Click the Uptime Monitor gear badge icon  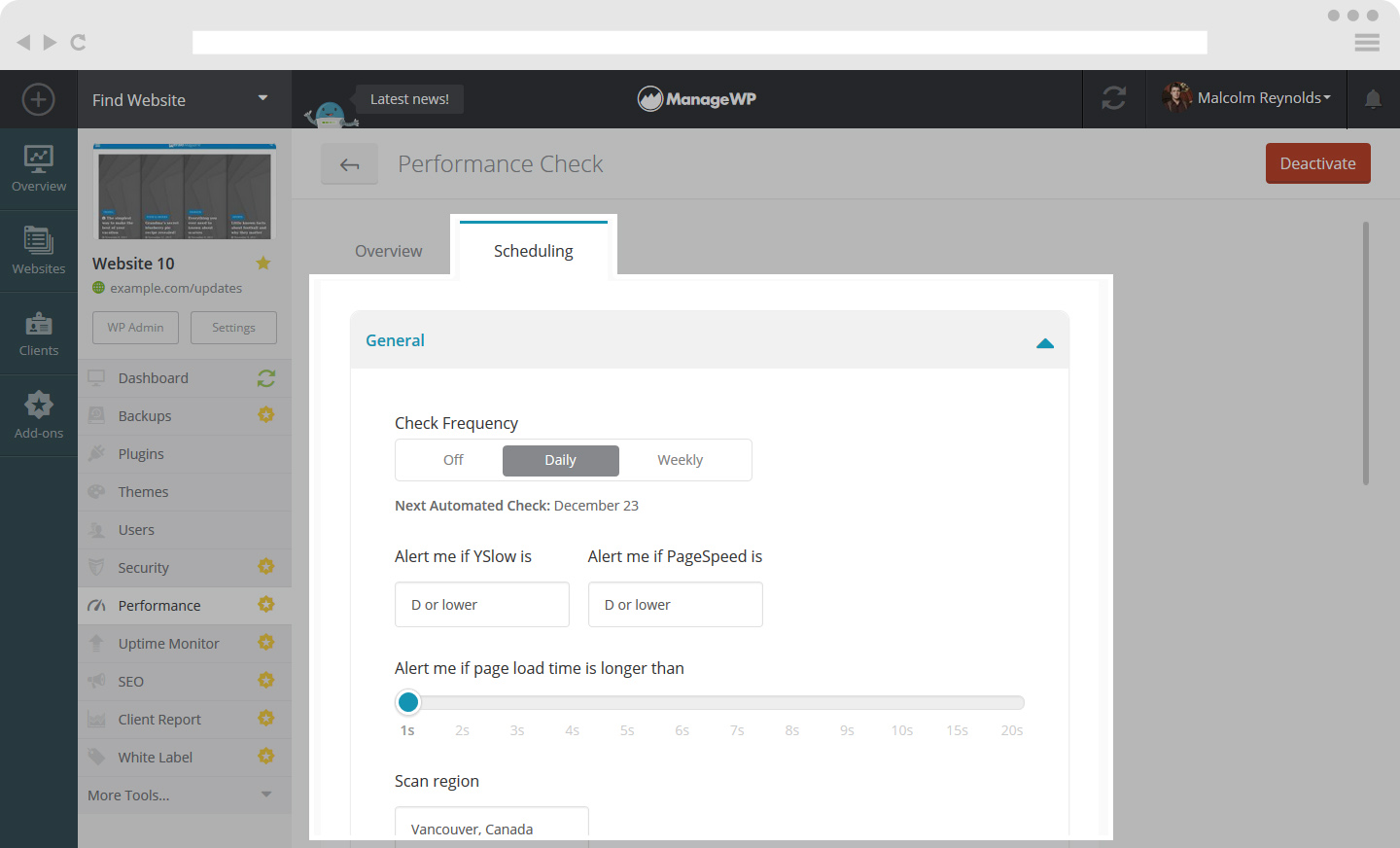pyautogui.click(x=266, y=643)
